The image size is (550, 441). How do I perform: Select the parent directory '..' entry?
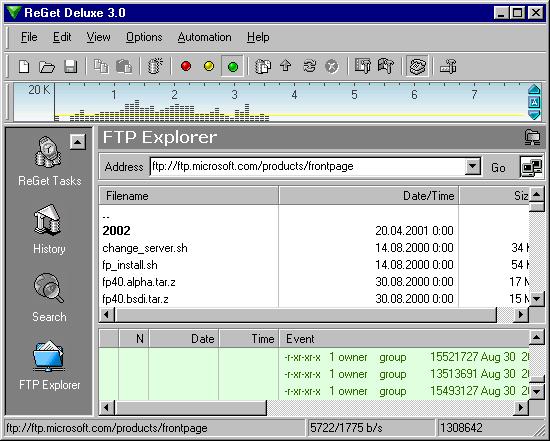(106, 216)
